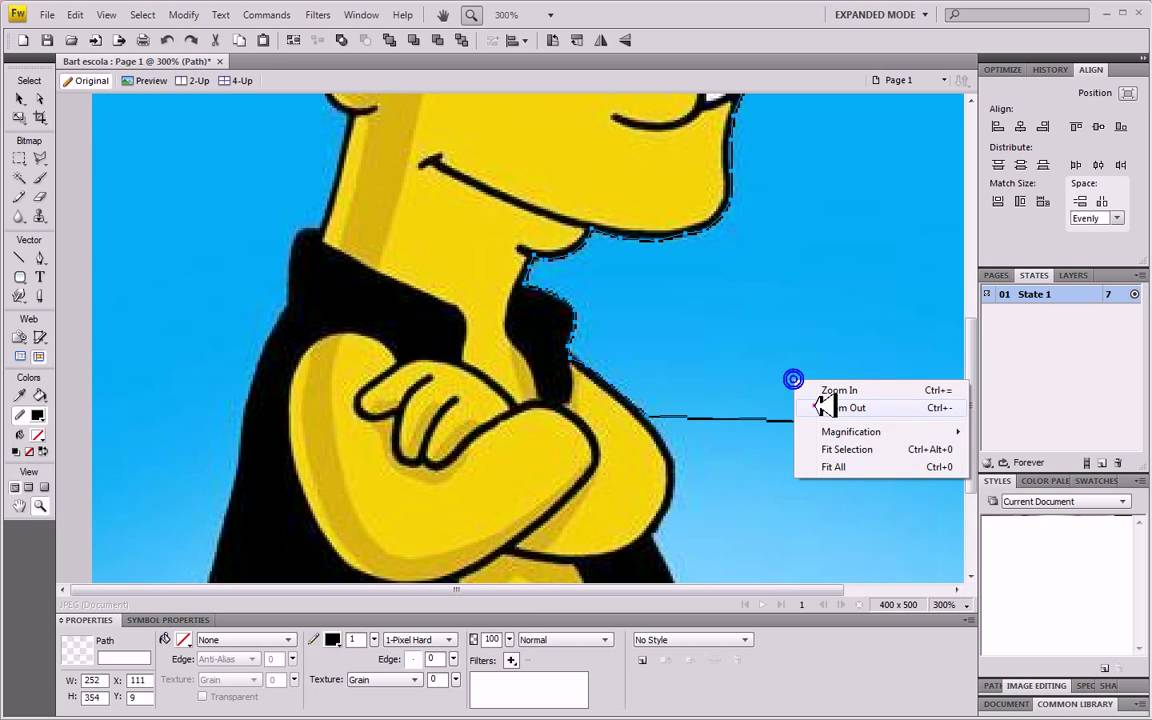Click Swap stroke and fill colors

(x=43, y=452)
